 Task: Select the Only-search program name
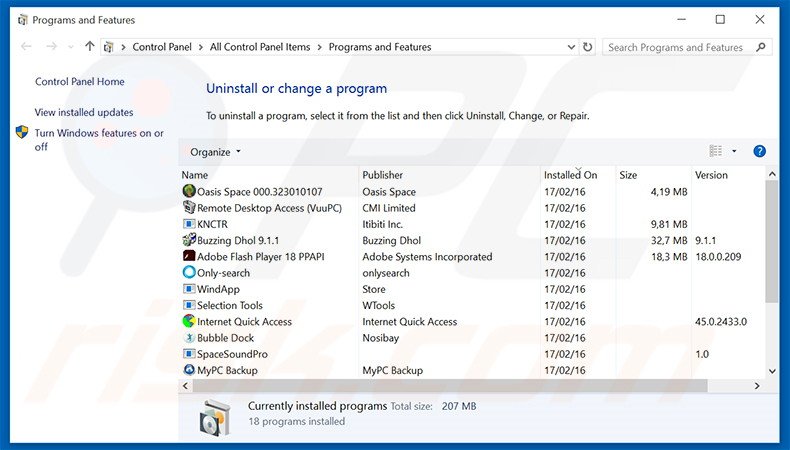(x=223, y=273)
